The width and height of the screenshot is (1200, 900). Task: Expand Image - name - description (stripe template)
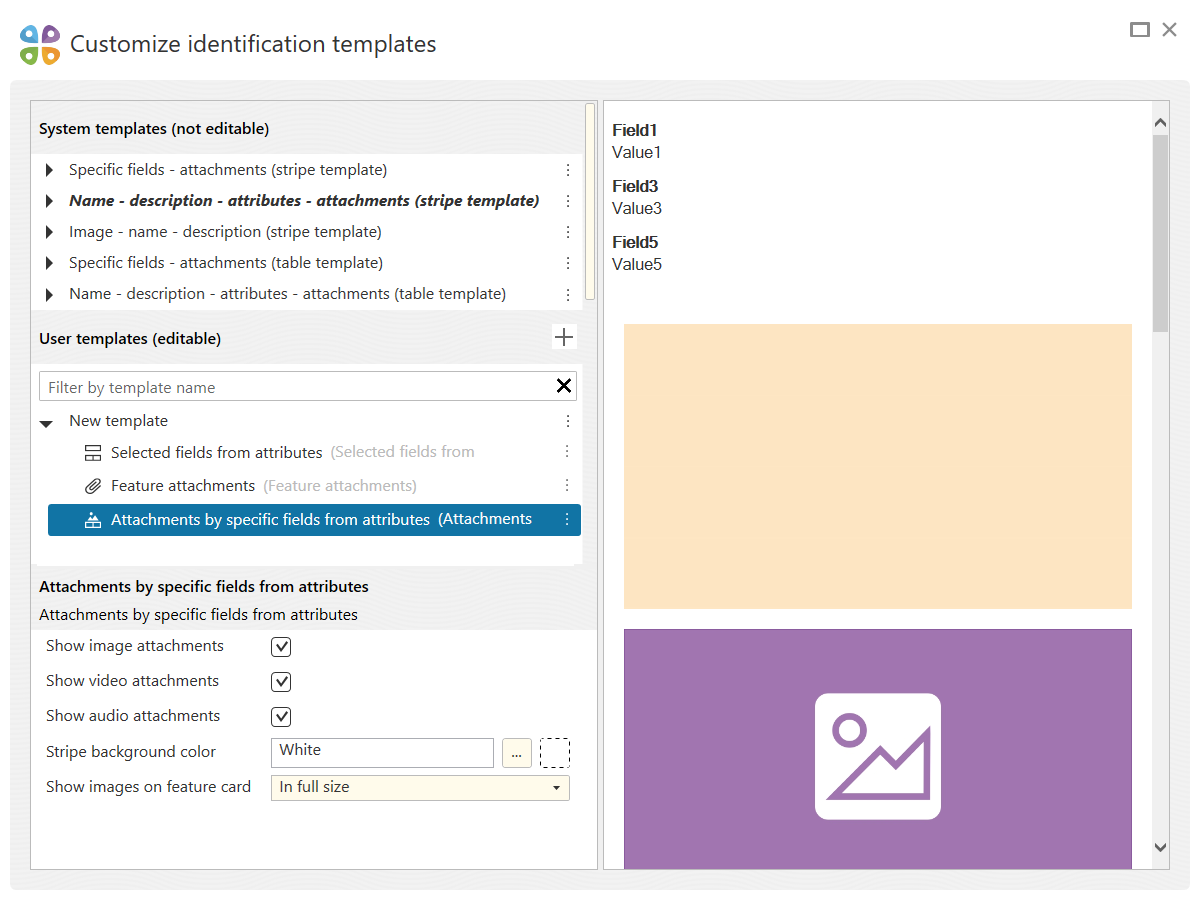coord(49,232)
